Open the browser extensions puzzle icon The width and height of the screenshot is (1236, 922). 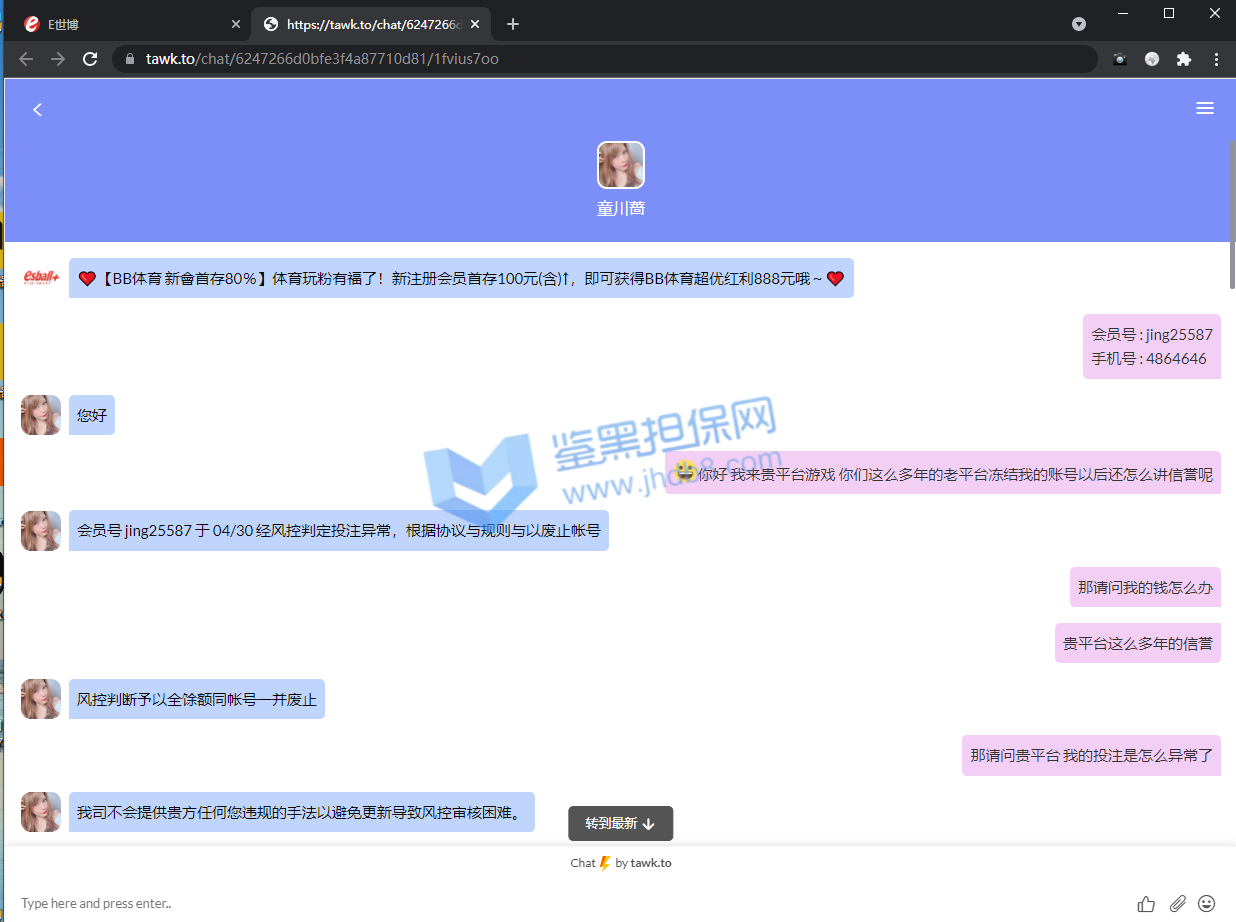coord(1184,59)
